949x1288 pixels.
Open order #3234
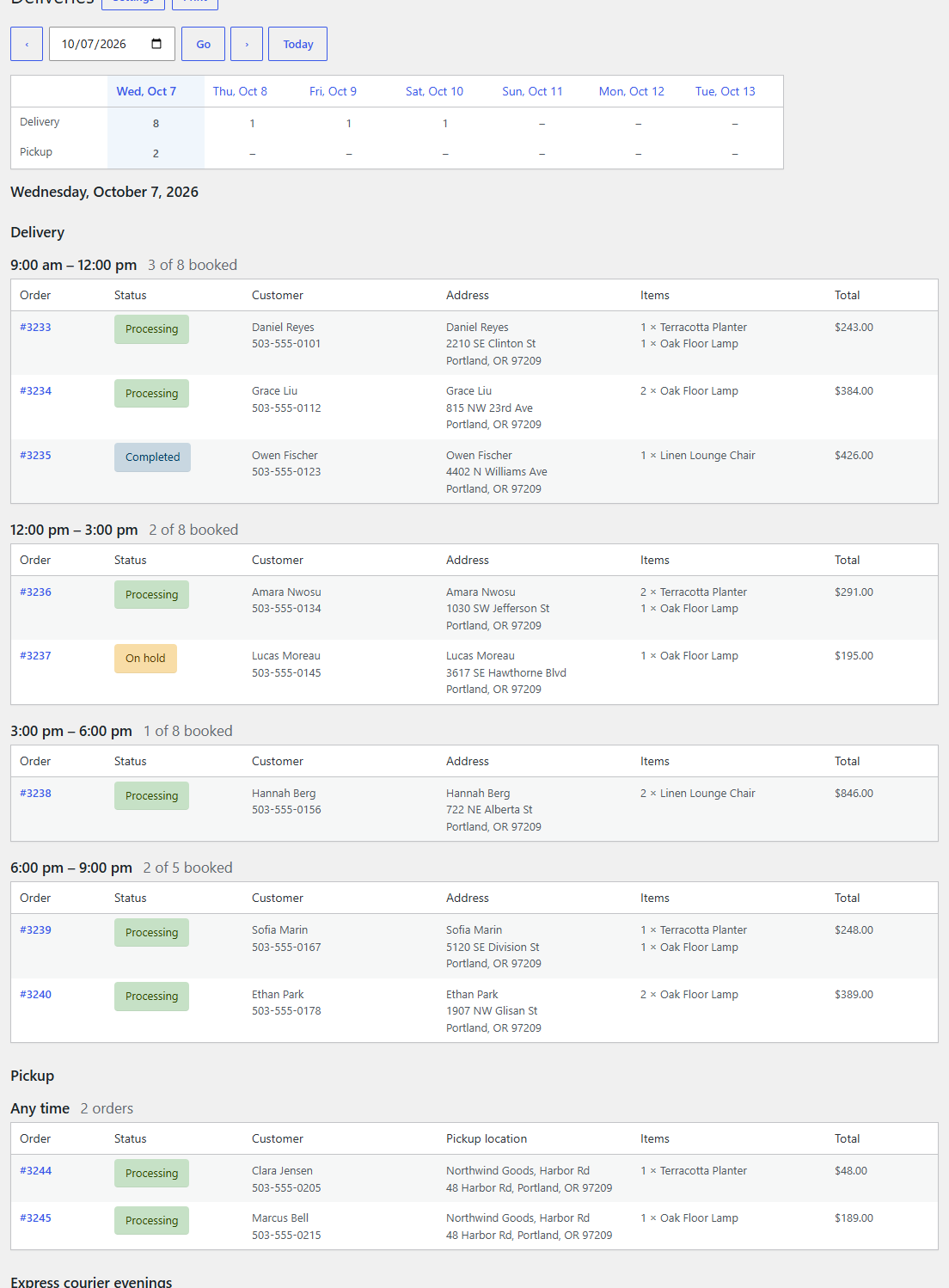tap(35, 391)
